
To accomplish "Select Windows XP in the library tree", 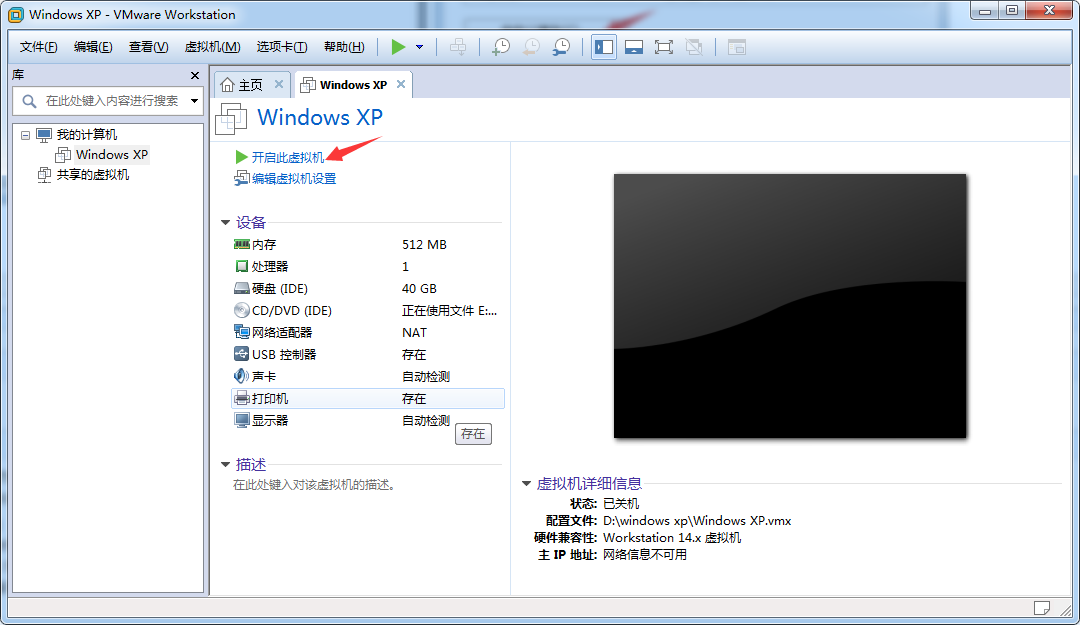I will [112, 154].
